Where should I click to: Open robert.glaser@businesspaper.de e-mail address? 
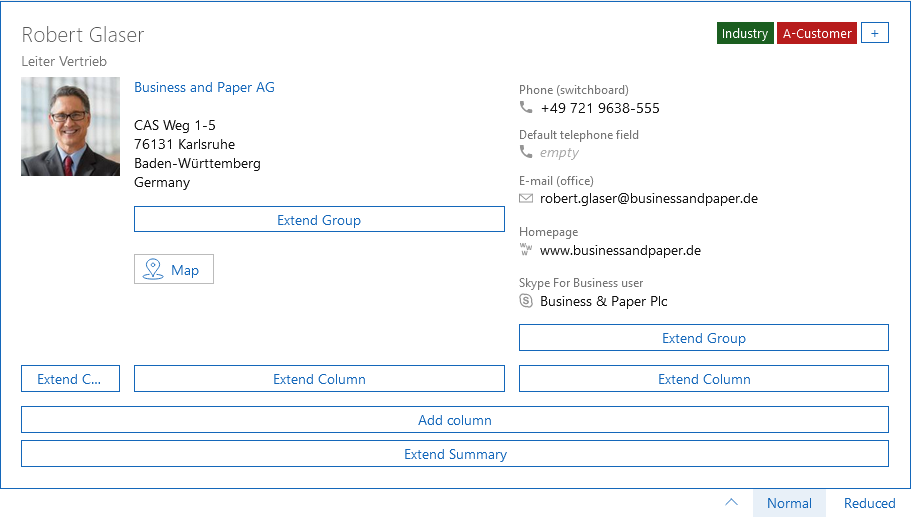pos(648,199)
